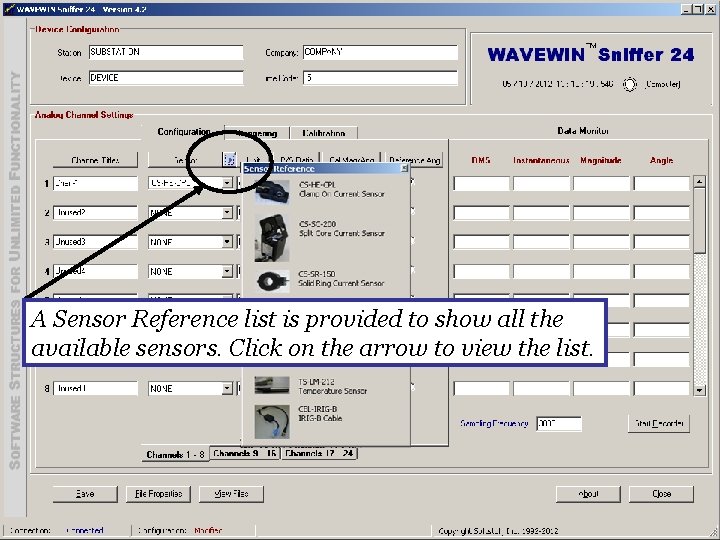The width and height of the screenshot is (720, 540).
Task: Click the 'Solid Ring Current Sensor' label
Action: click(x=341, y=283)
